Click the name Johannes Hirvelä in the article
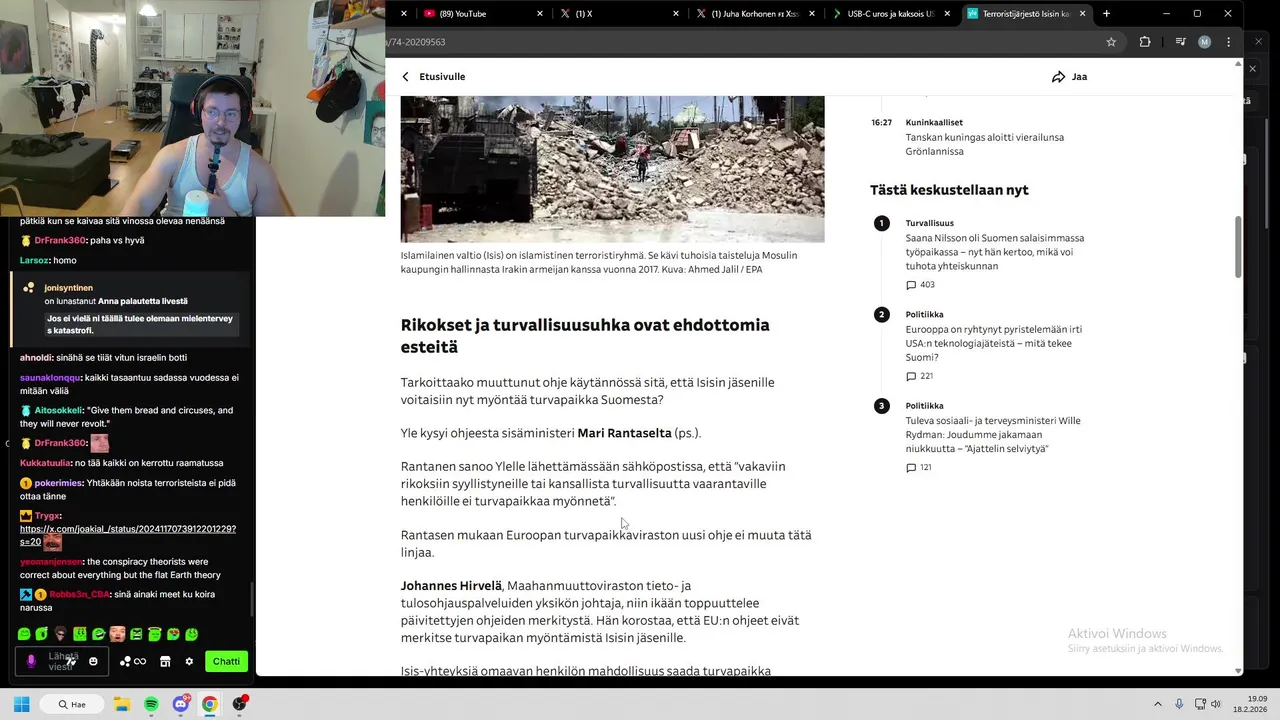The width and height of the screenshot is (1280, 720). (451, 586)
